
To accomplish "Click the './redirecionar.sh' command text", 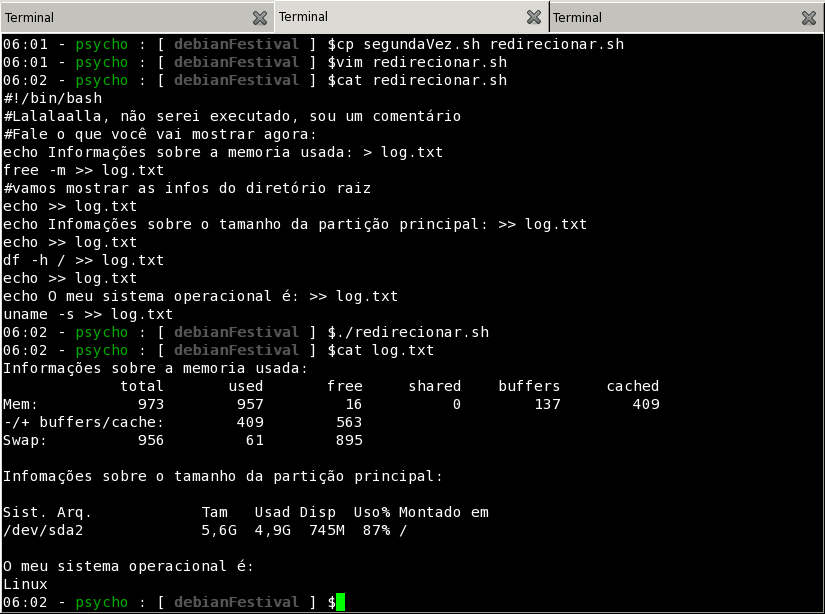I will click(413, 332).
